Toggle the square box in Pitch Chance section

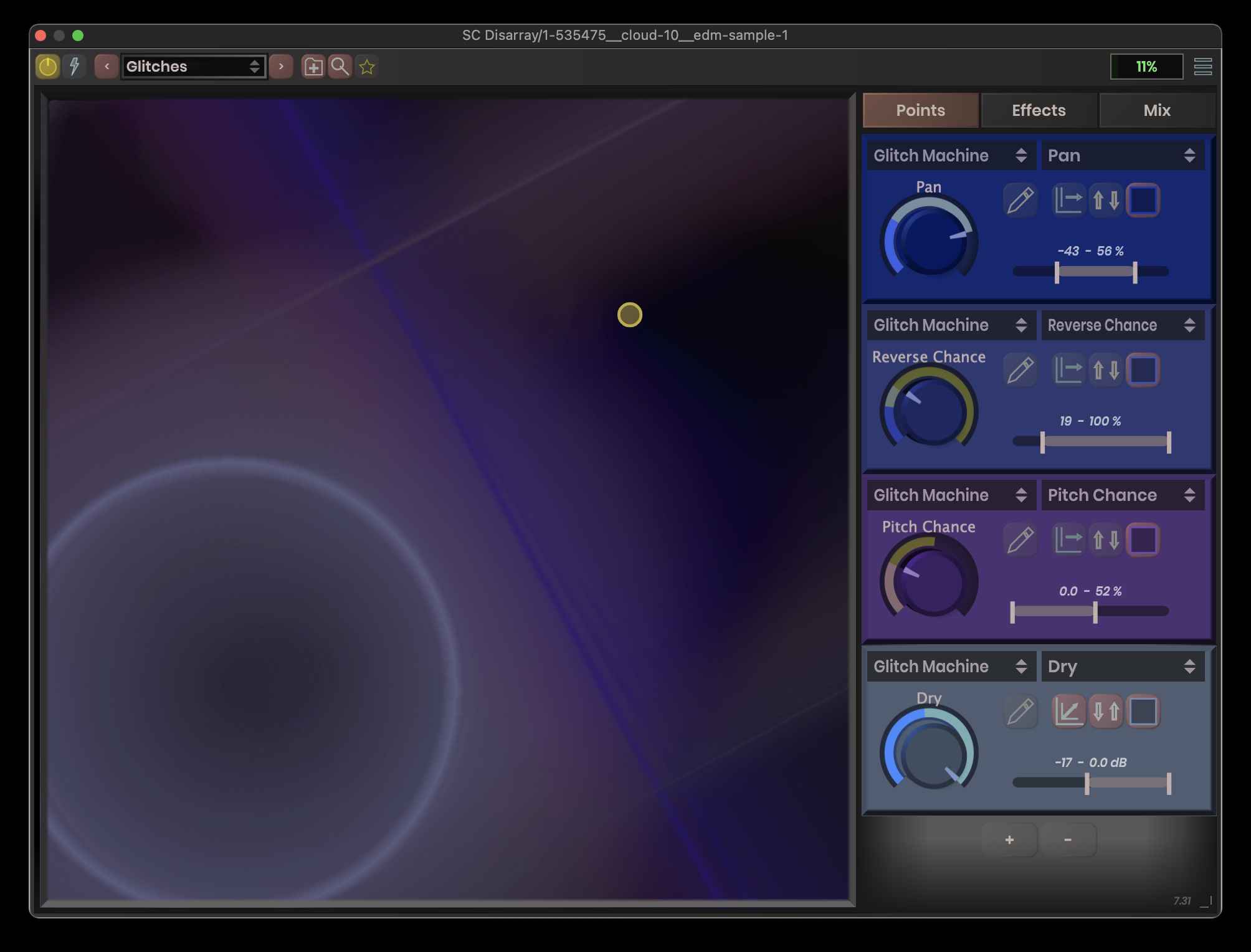(x=1143, y=540)
